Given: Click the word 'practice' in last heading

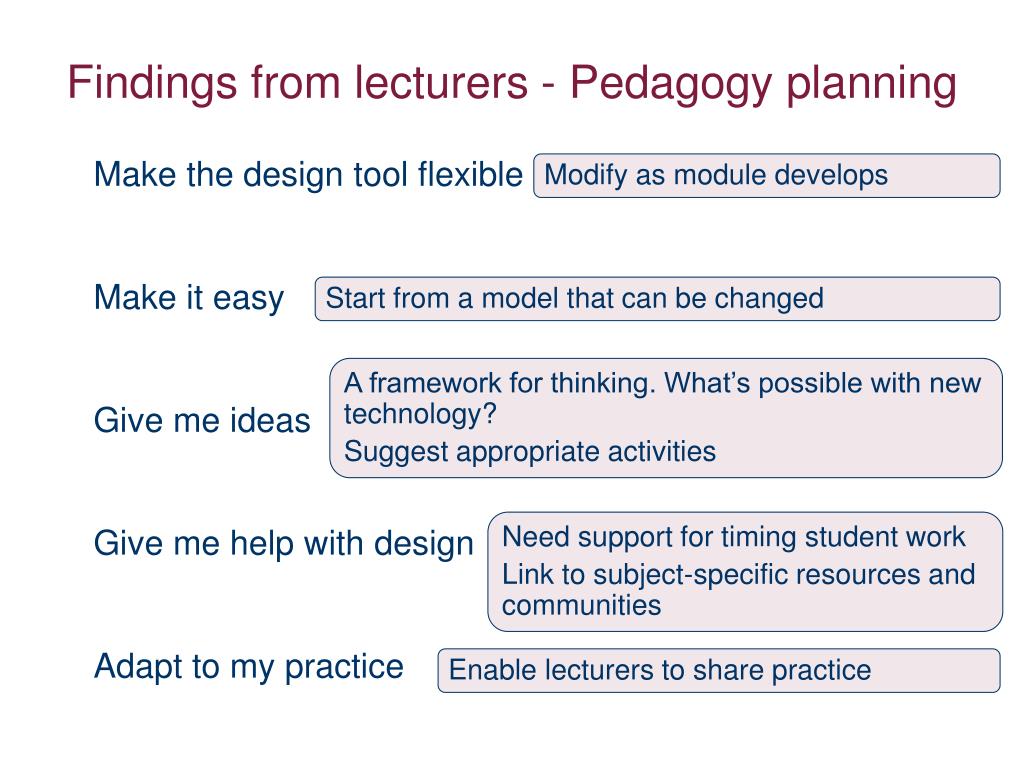Looking at the screenshot, I should [x=344, y=667].
